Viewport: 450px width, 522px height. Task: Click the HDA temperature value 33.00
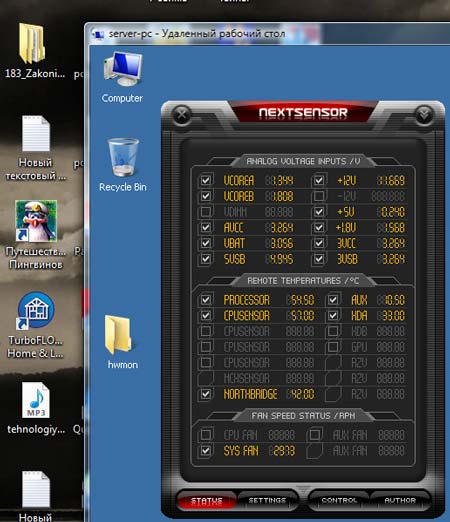click(x=391, y=316)
